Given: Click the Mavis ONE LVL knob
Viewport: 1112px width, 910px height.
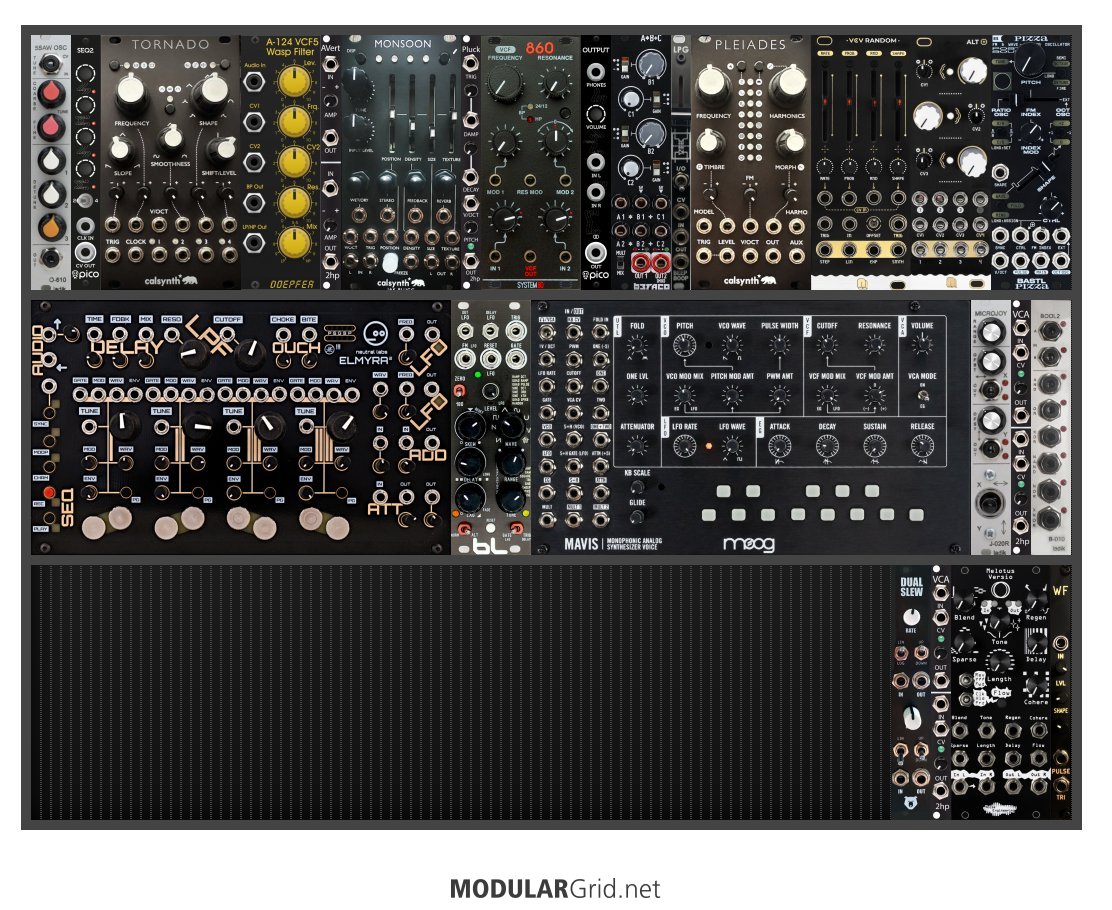Looking at the screenshot, I should coord(637,396).
